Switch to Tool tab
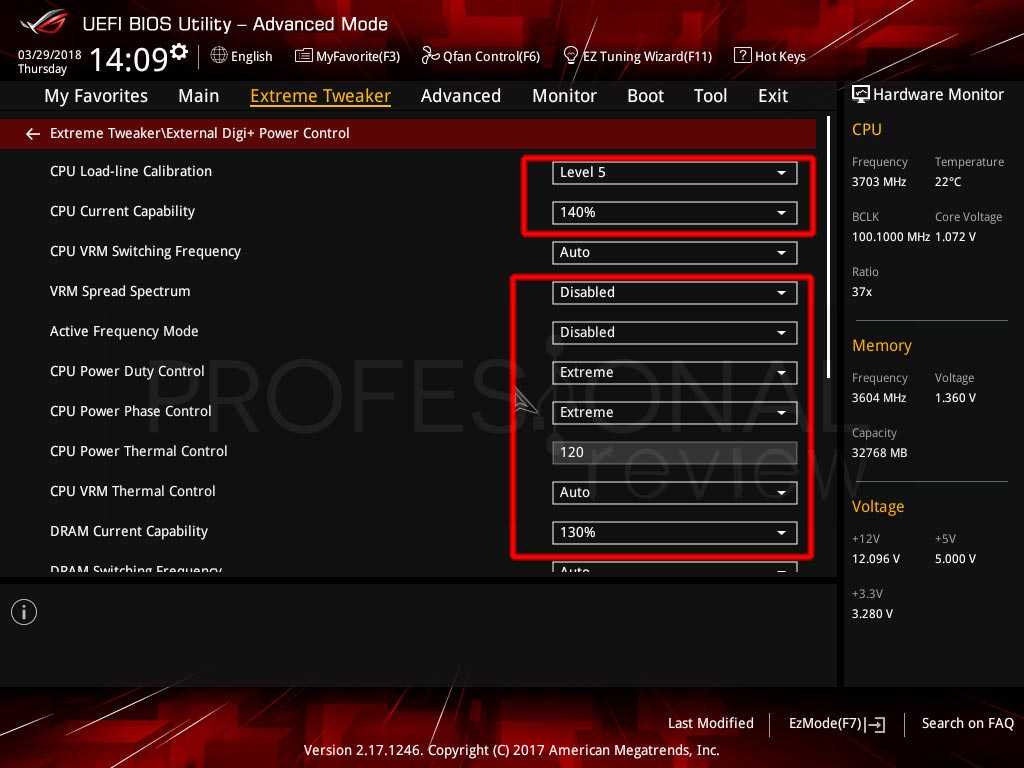This screenshot has height=768, width=1024. click(x=710, y=96)
